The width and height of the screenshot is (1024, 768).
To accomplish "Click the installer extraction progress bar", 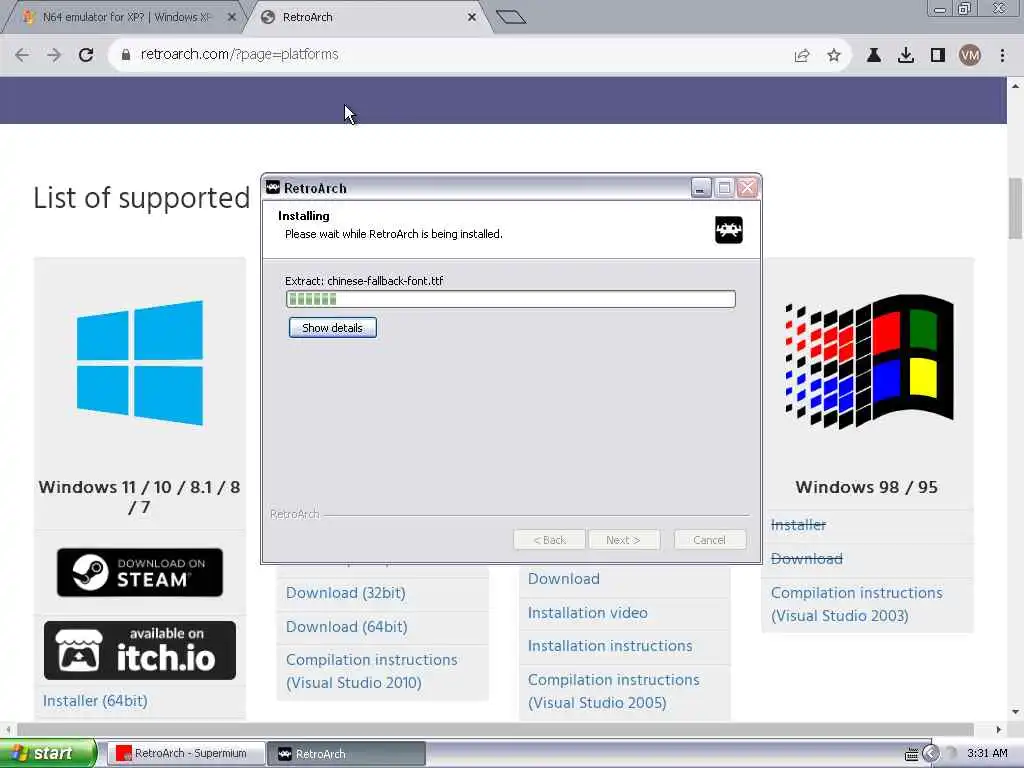I will (511, 299).
